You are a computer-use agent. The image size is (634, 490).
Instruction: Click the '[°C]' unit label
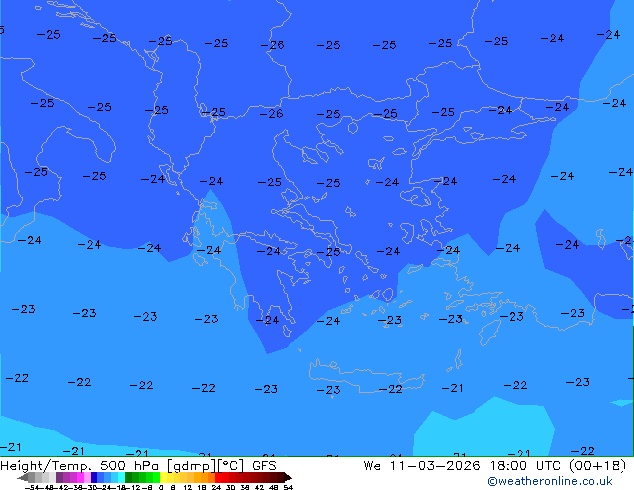231,466
